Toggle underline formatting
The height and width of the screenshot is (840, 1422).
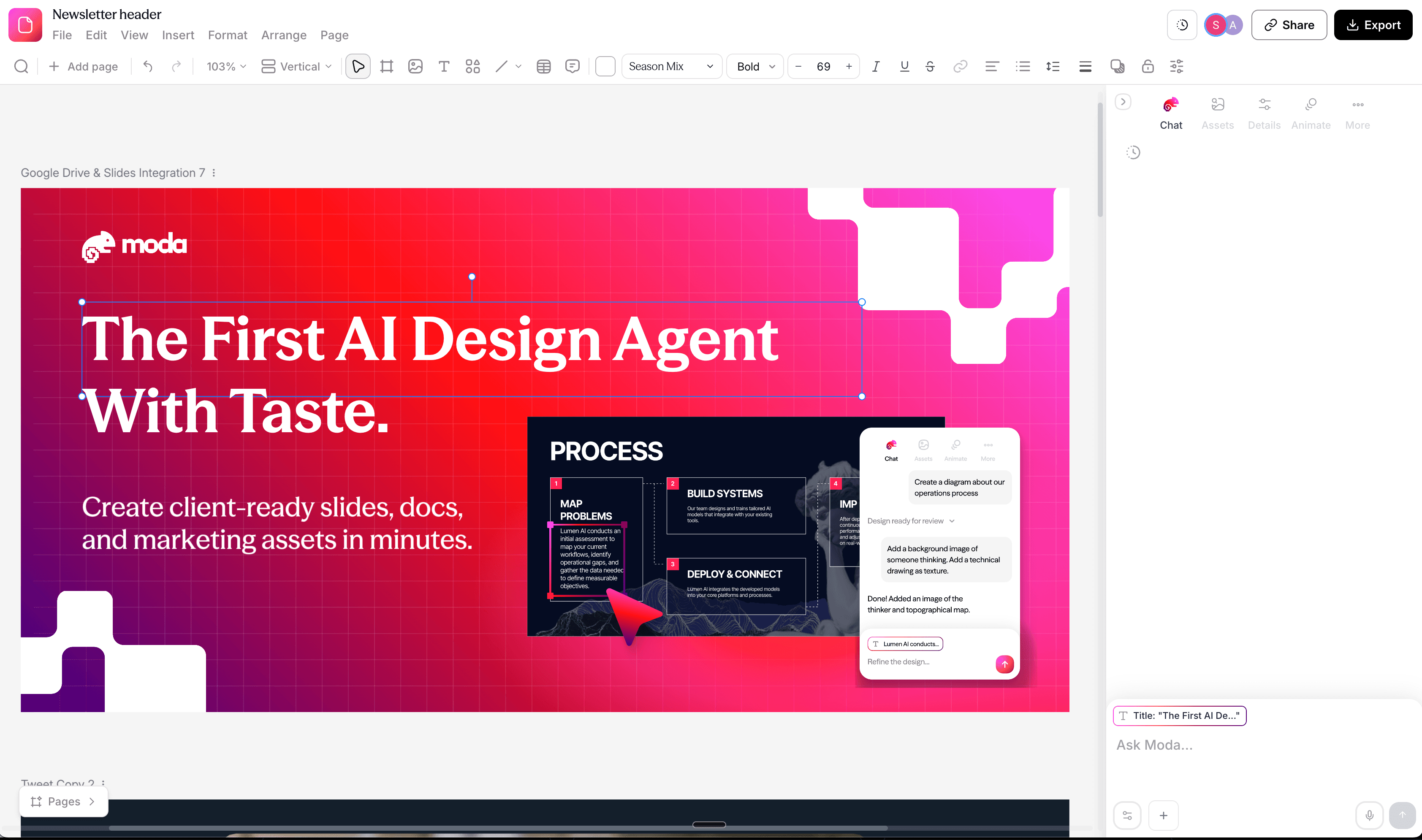[x=904, y=66]
